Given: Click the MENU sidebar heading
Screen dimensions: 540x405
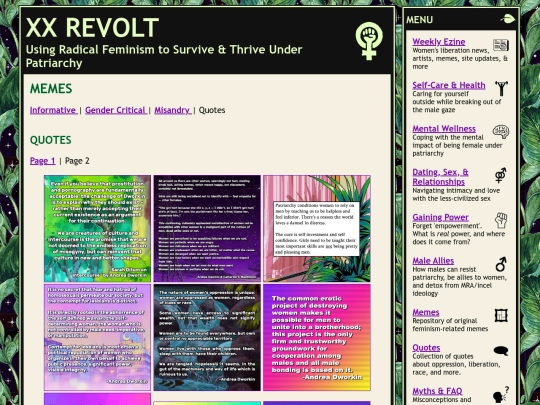Looking at the screenshot, I should (x=419, y=20).
